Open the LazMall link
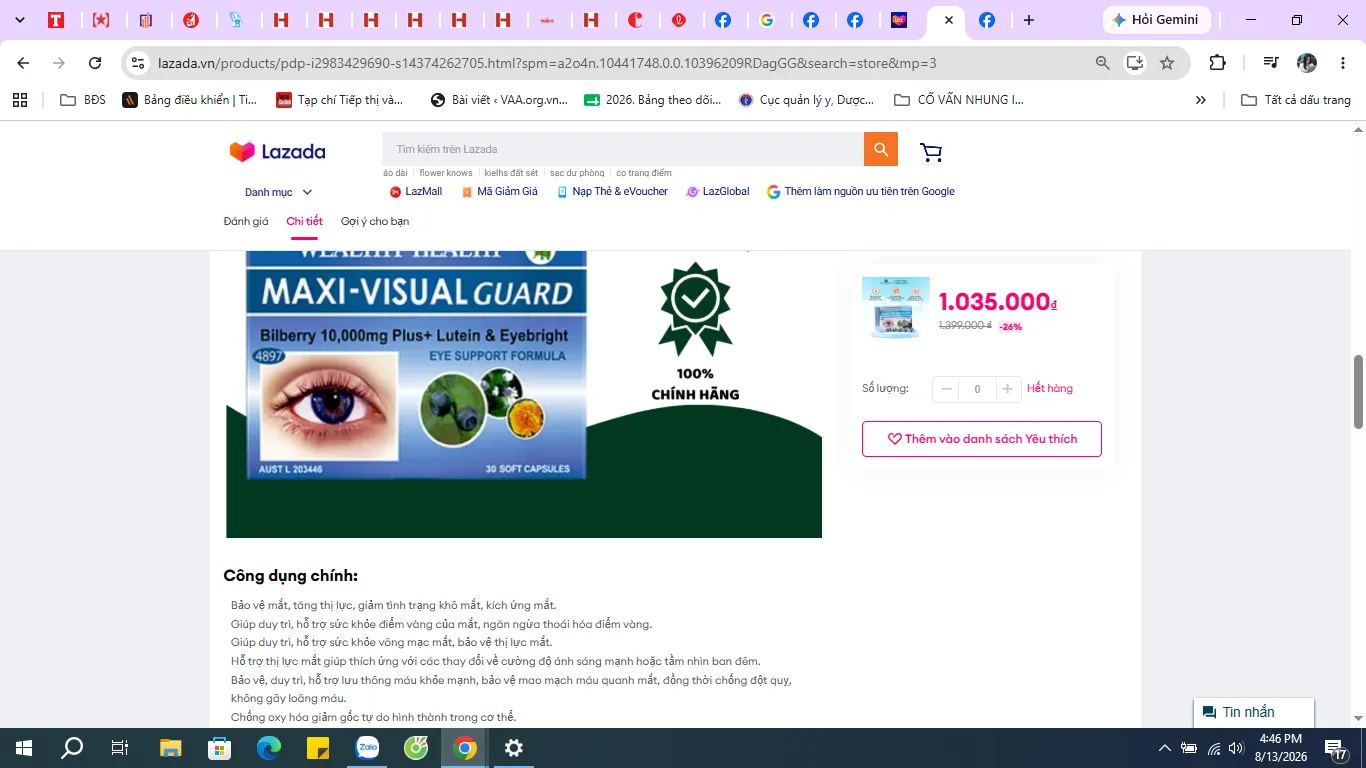 (416, 192)
